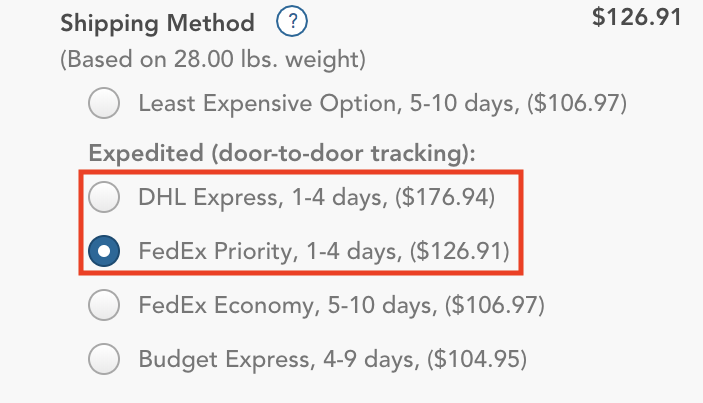Click the $126.91 shipping total at top right

click(x=637, y=17)
